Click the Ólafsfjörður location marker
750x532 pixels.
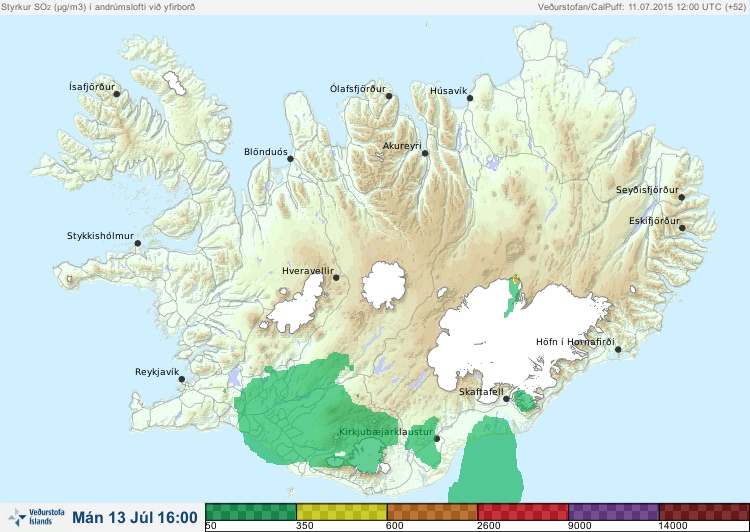pos(389,96)
